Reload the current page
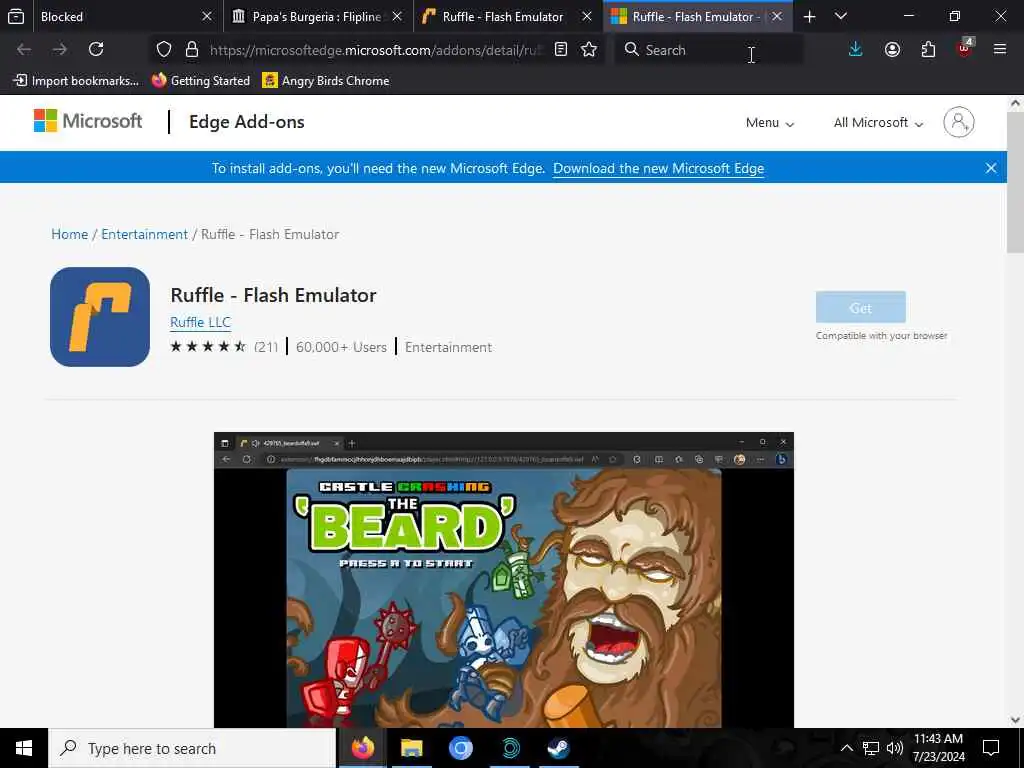1024x768 pixels. pos(96,49)
